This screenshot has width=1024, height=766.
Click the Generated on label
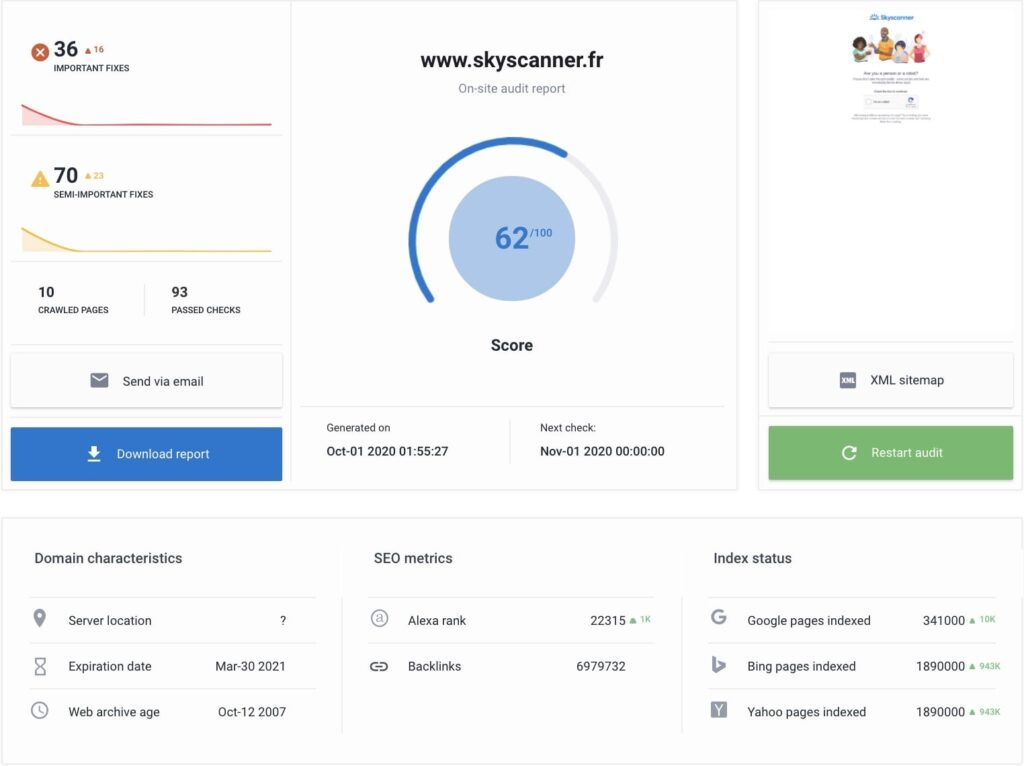click(x=359, y=428)
